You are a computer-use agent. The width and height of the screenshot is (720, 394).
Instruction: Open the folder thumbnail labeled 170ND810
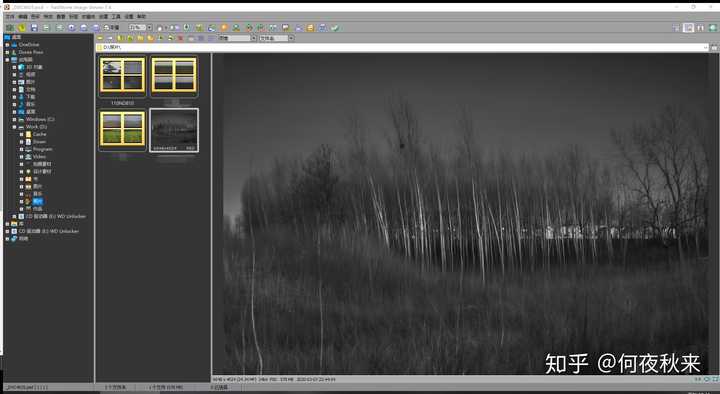tap(122, 76)
